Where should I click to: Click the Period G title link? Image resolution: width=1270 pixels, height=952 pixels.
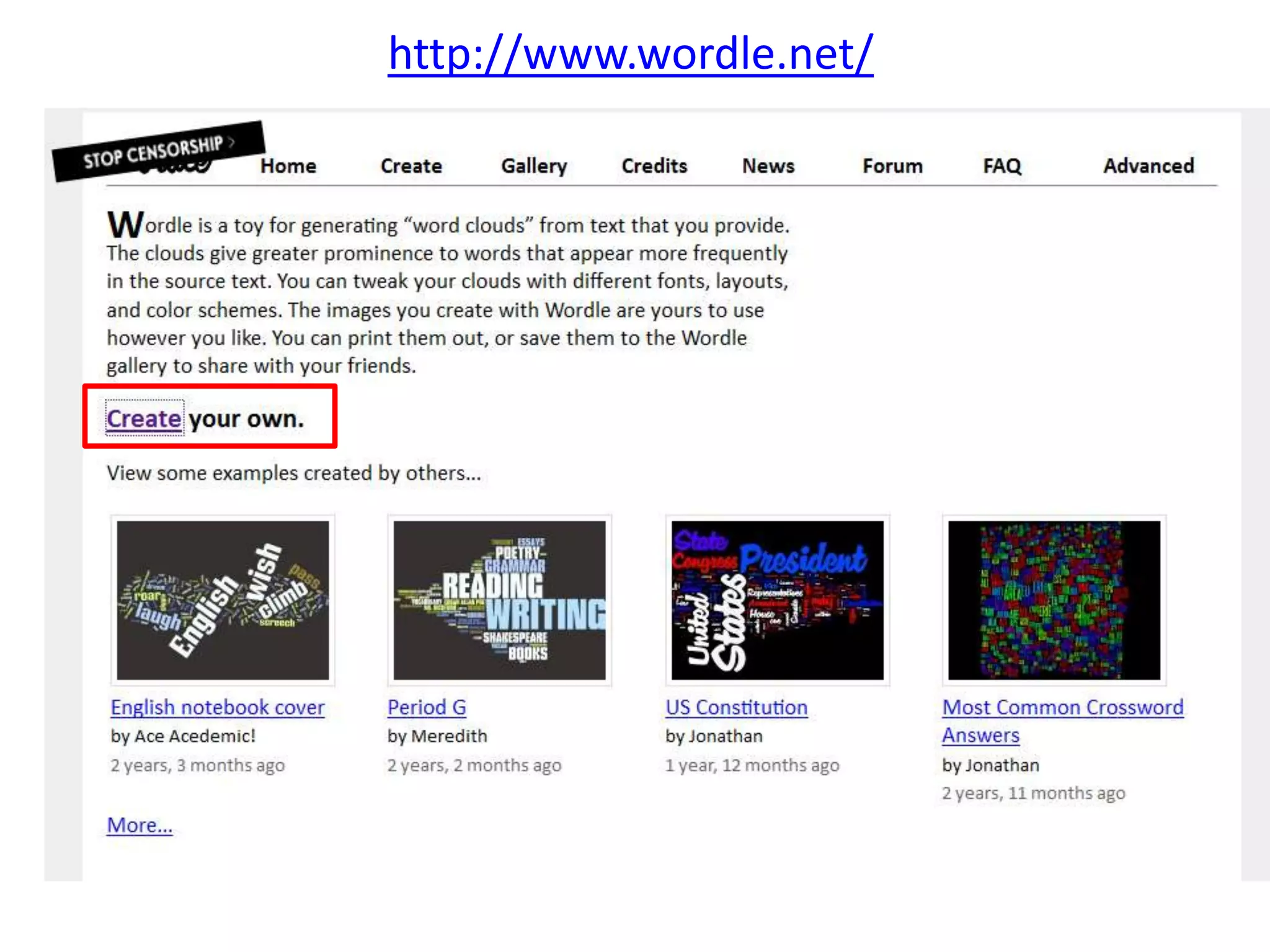click(427, 707)
